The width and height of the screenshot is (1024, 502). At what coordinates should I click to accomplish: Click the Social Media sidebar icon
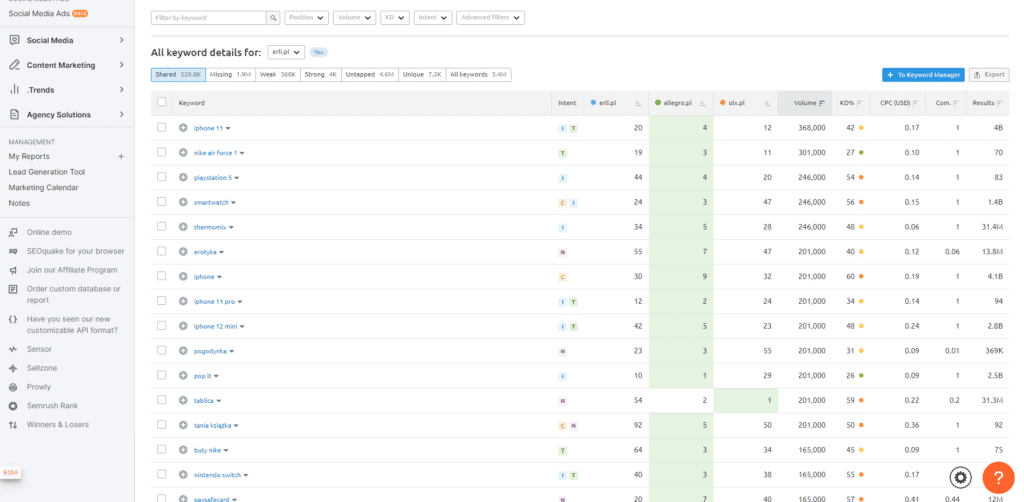click(14, 40)
